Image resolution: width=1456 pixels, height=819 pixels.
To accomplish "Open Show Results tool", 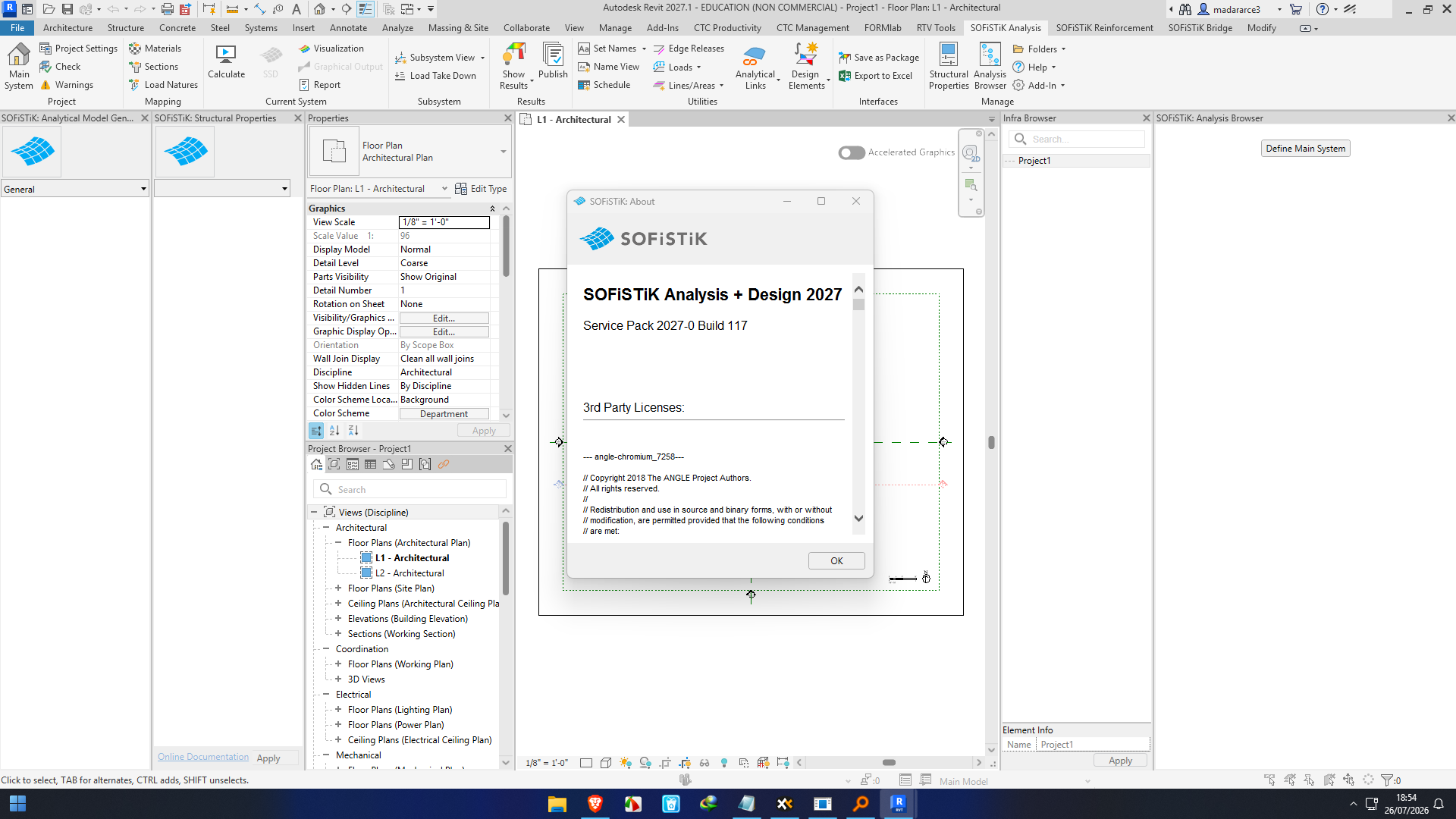I will (513, 66).
